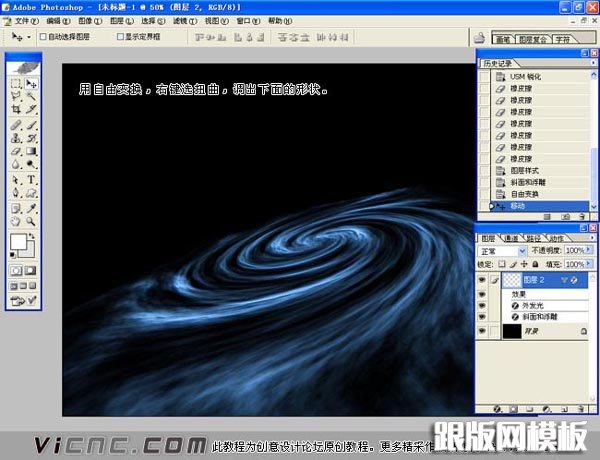The image size is (600, 460).
Task: Open the 不透明度 opacity slider arrow
Action: [x=589, y=250]
